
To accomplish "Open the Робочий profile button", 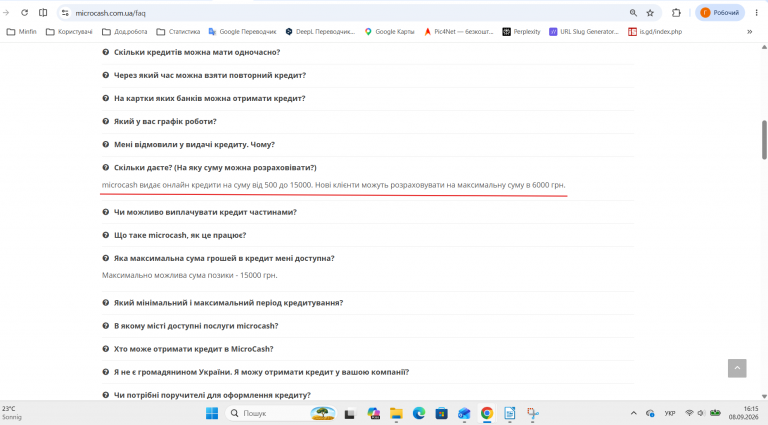I will [720, 13].
